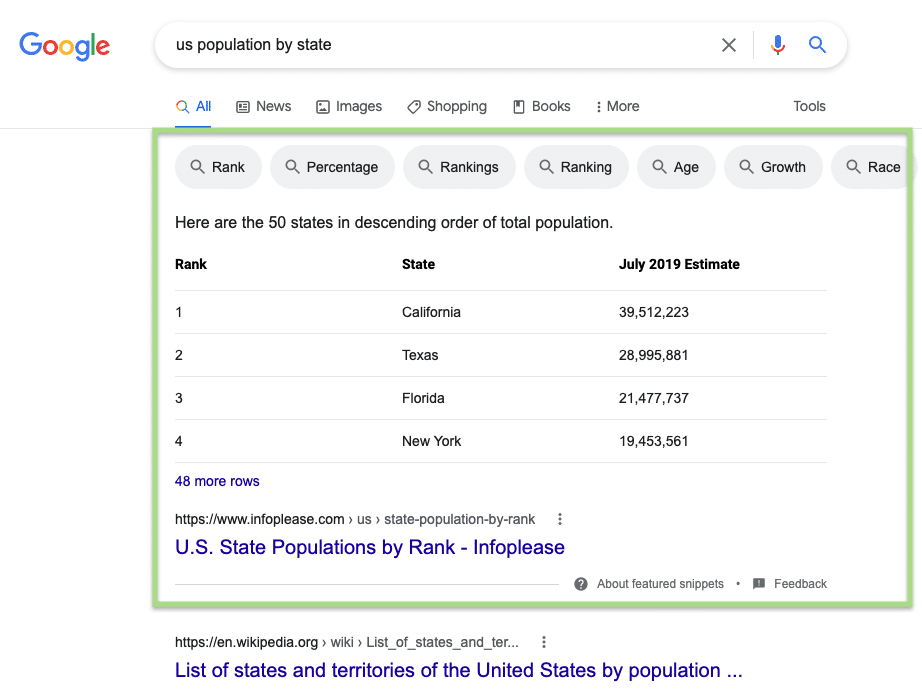Click the blue search magnifier icon
This screenshot has width=922, height=690.
[817, 45]
